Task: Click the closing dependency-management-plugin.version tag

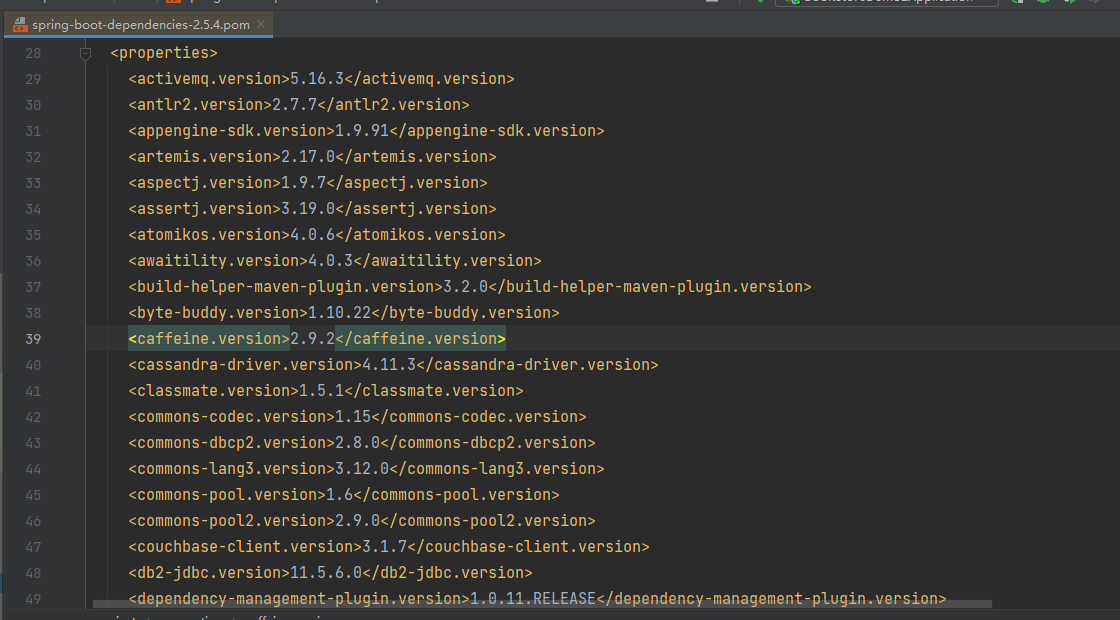Action: tap(771, 599)
